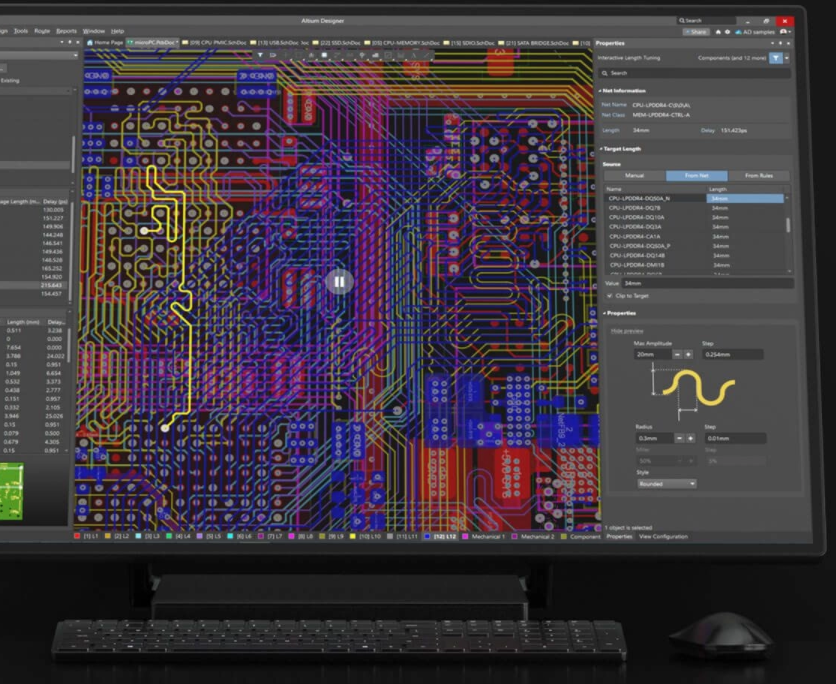Open the Reports menu
The width and height of the screenshot is (836, 684).
click(x=67, y=31)
